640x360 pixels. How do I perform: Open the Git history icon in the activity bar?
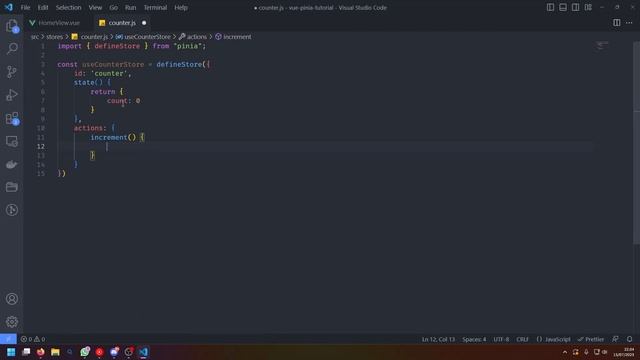click(x=12, y=210)
